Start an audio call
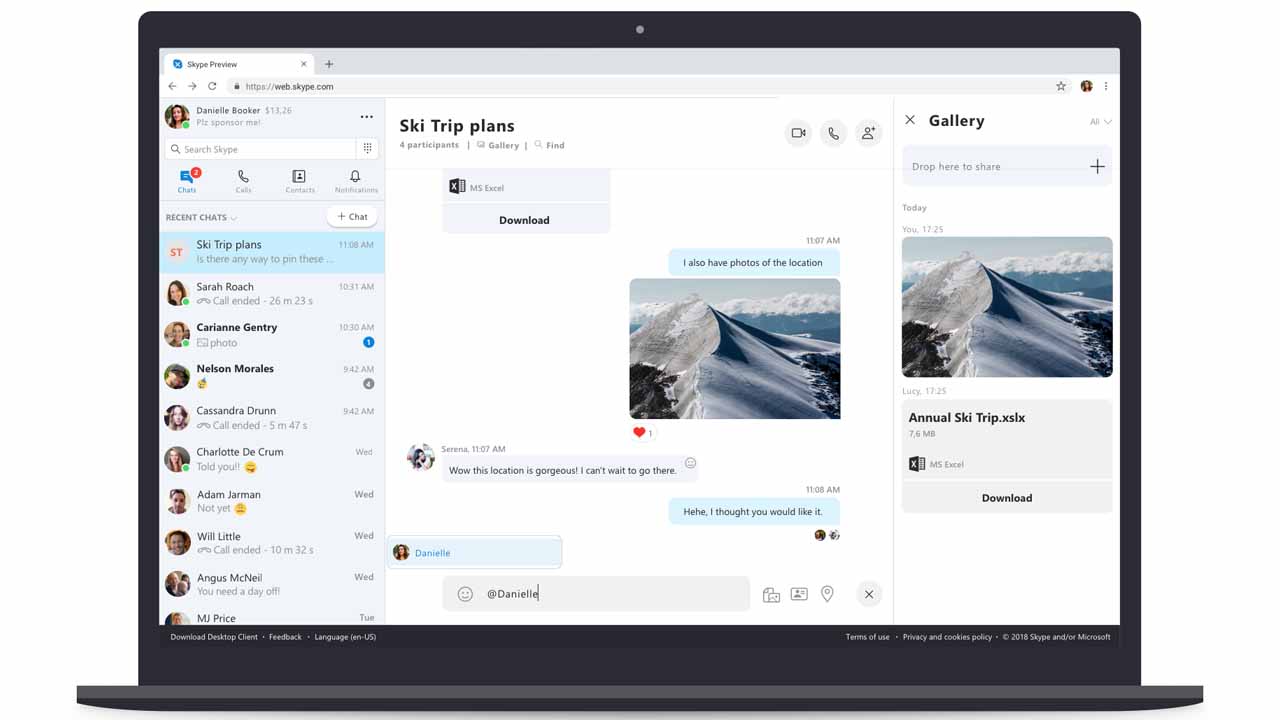 click(833, 132)
